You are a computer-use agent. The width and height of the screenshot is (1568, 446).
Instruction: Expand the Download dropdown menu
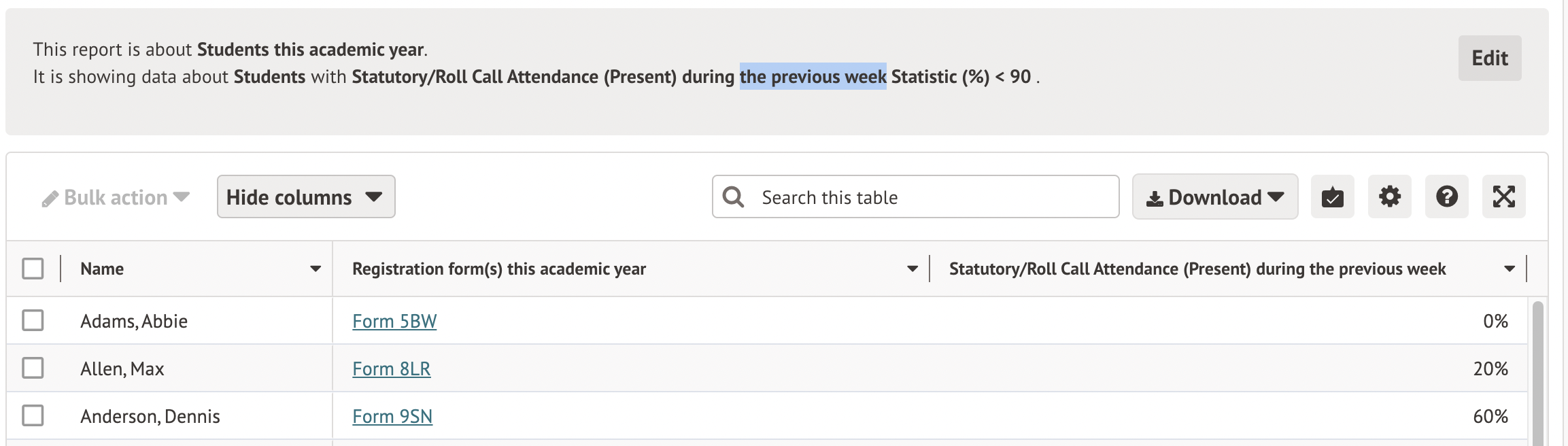(x=1276, y=197)
